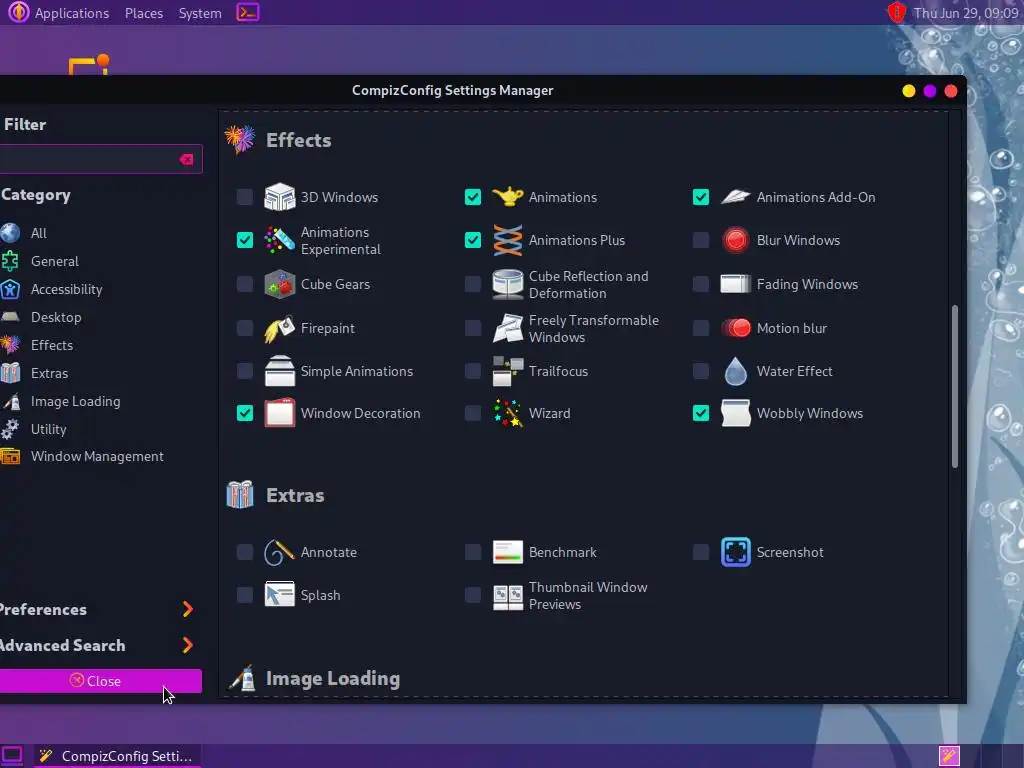
Task: Uncheck the Window Decoration checkbox
Action: click(x=245, y=413)
